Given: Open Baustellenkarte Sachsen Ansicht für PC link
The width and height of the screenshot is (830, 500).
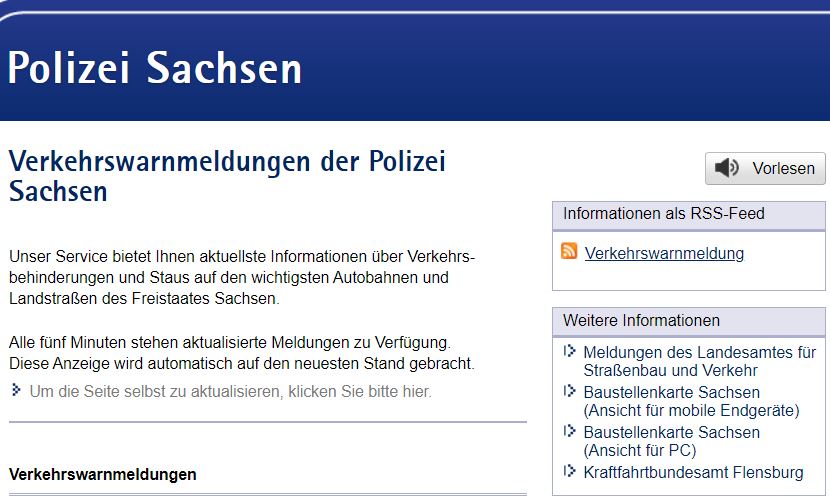Looking at the screenshot, I should pyautogui.click(x=671, y=441).
